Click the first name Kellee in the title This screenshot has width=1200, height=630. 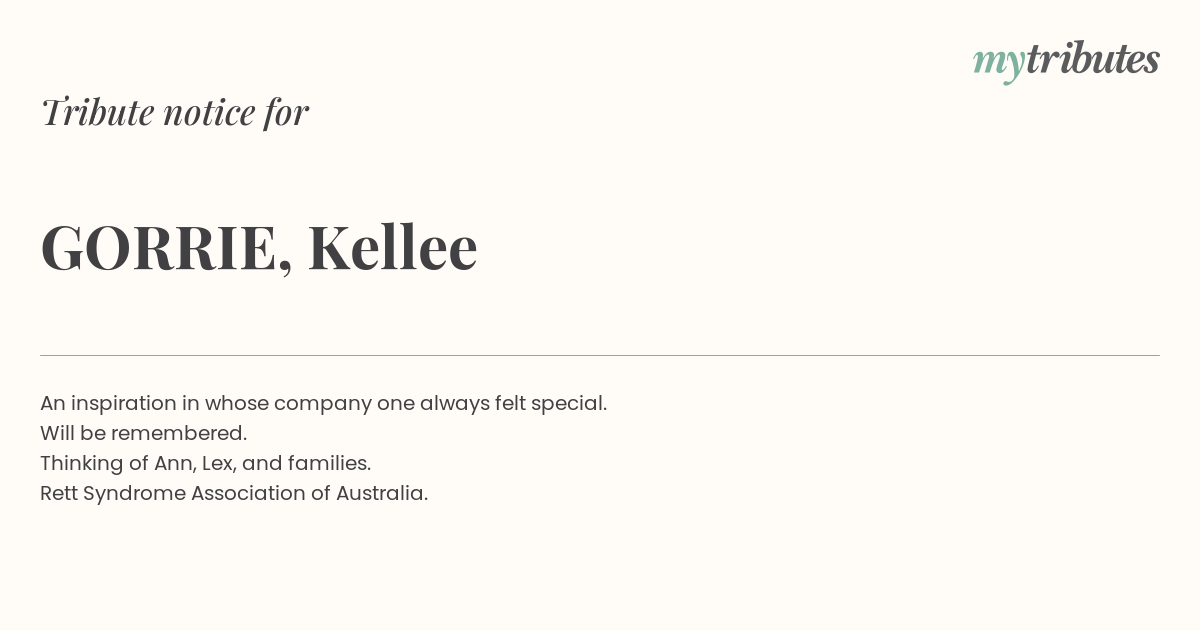point(393,246)
